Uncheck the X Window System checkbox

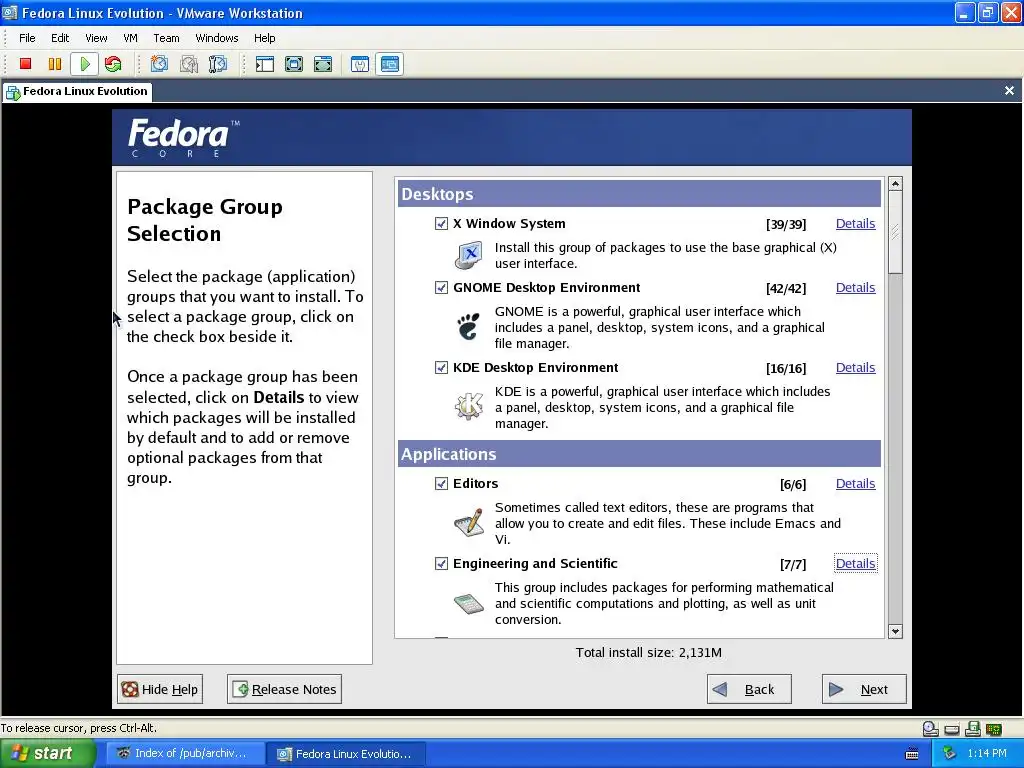[x=441, y=224]
